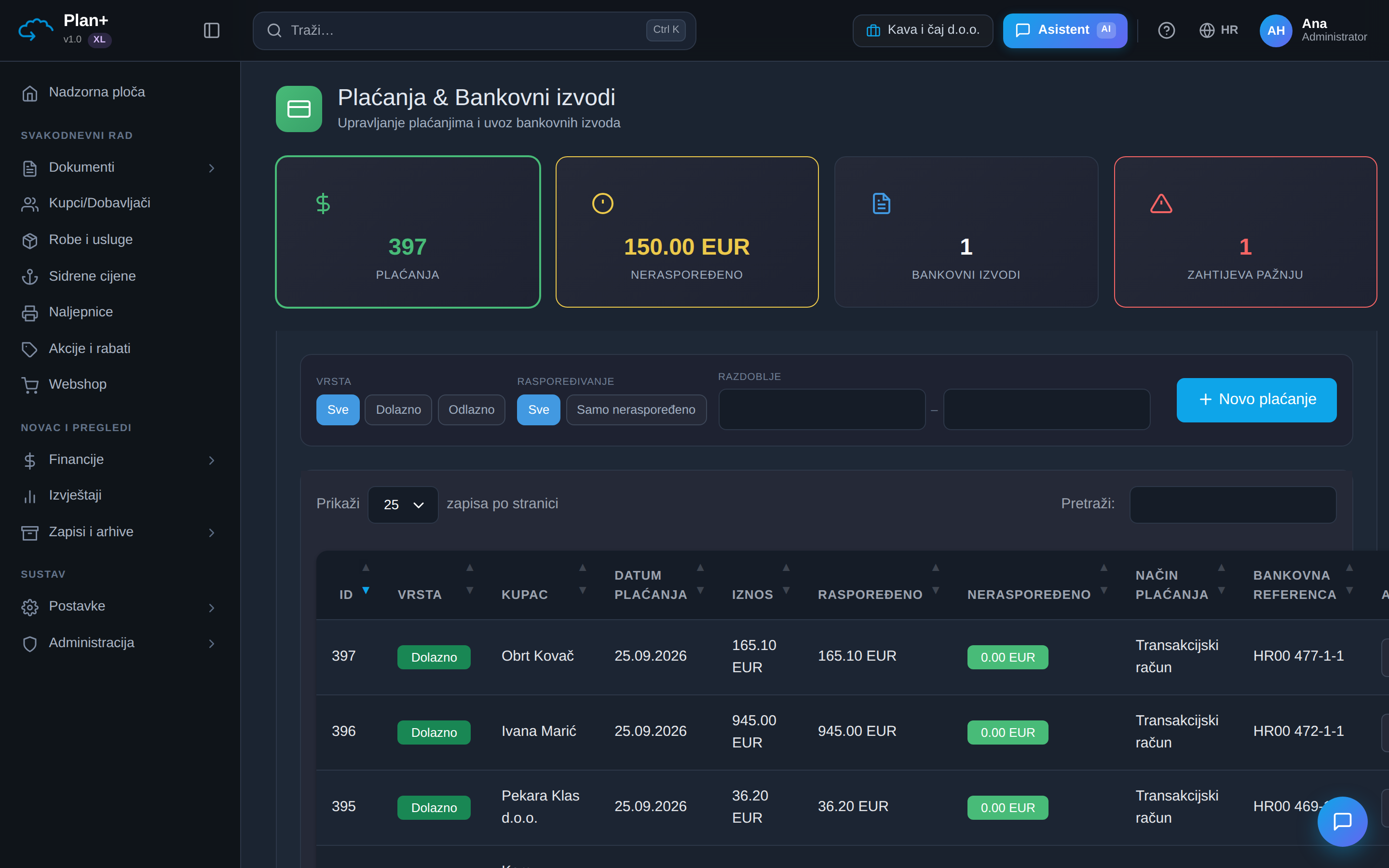The width and height of the screenshot is (1389, 868).
Task: Click the Zapisi i arhive archive icon
Action: click(30, 533)
